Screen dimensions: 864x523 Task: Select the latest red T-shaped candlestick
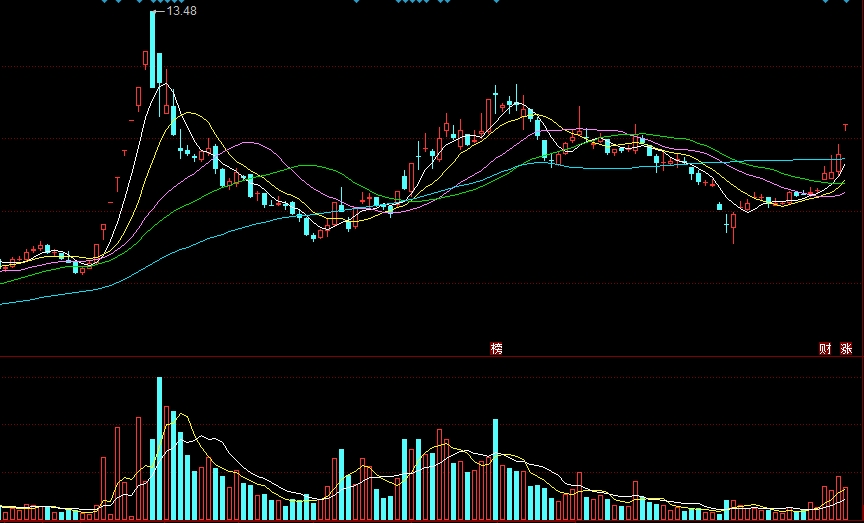(846, 128)
